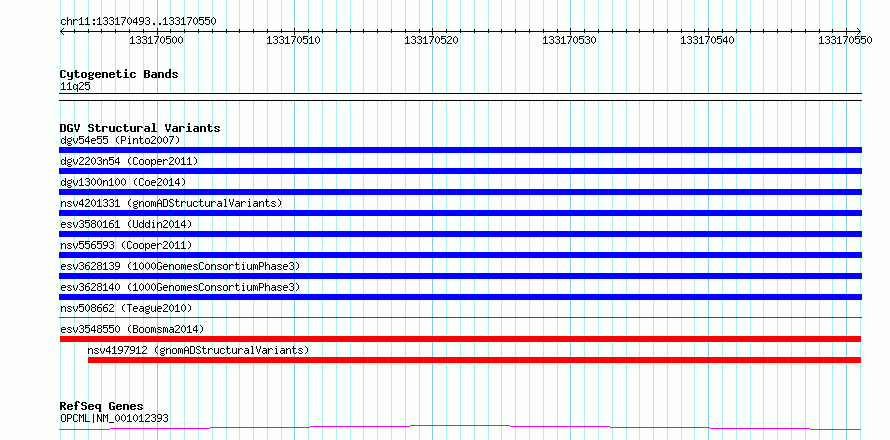This screenshot has height=440, width=890.
Task: Click ruler position 133170510
Action: pyautogui.click(x=294, y=40)
